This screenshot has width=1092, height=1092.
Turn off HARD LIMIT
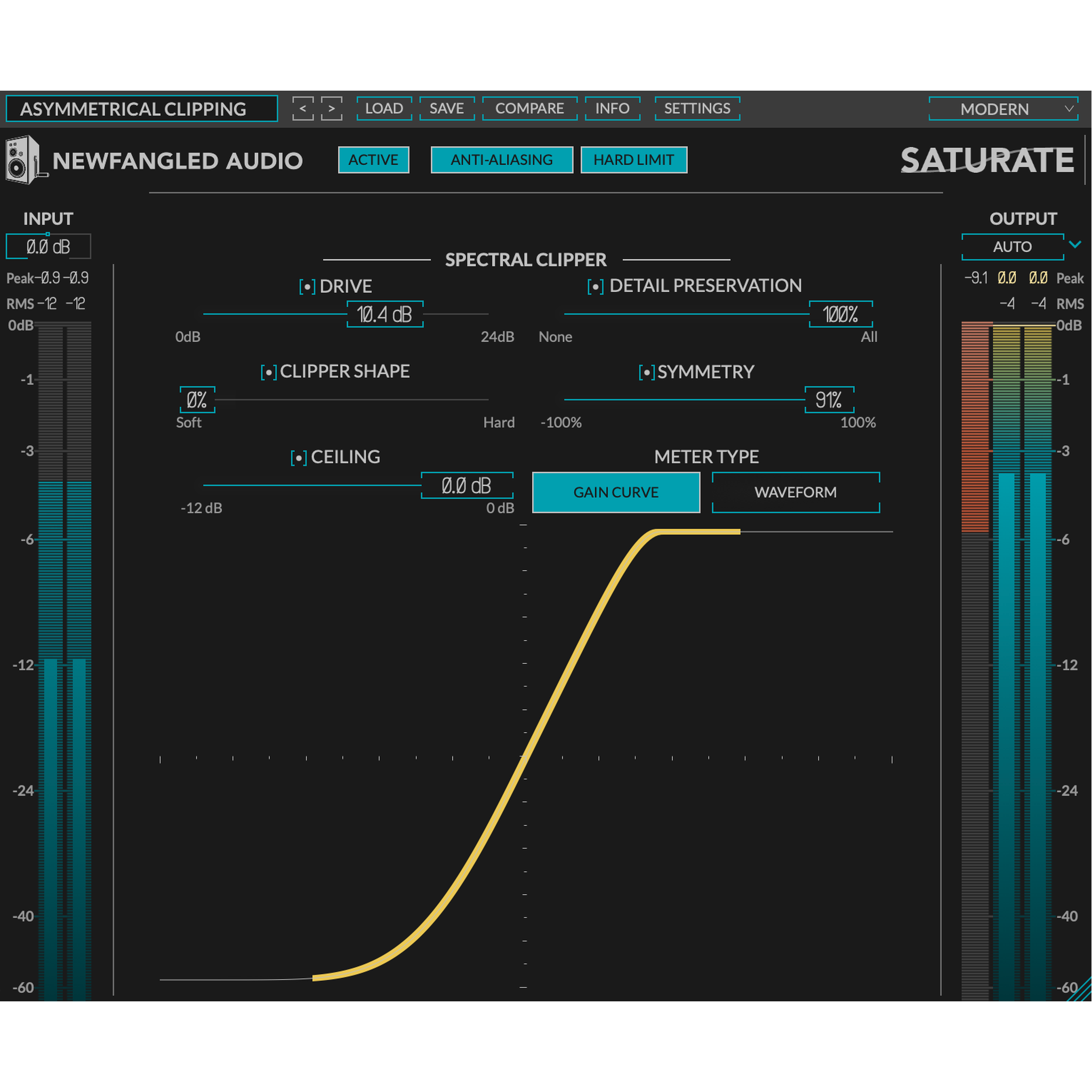pos(633,160)
